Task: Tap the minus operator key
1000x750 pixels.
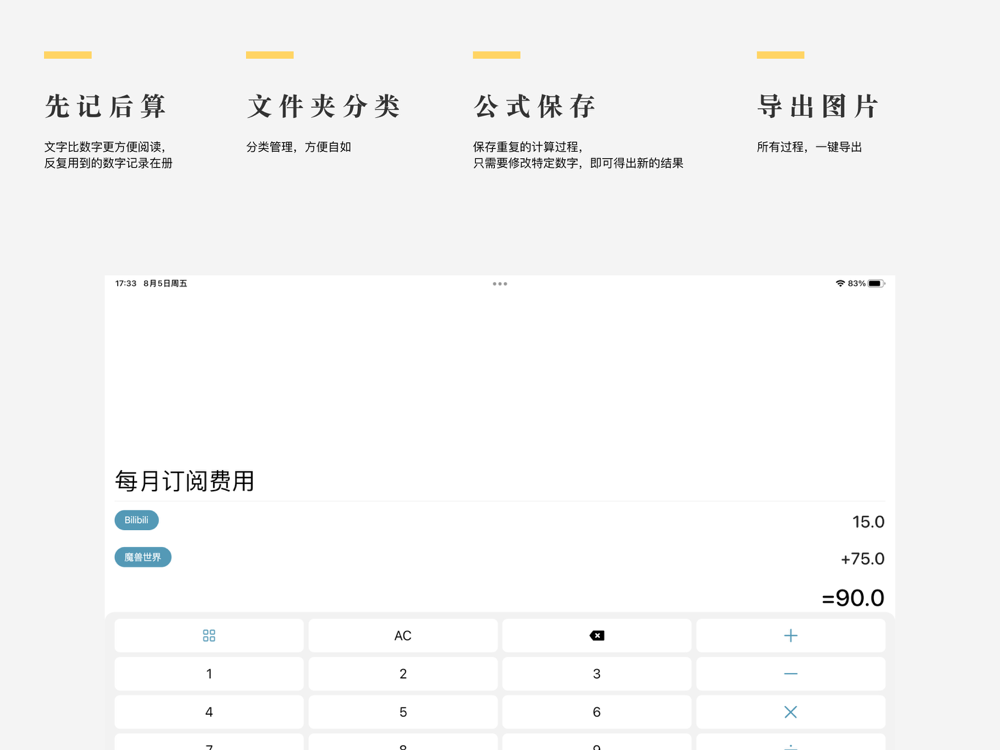Action: pos(791,673)
